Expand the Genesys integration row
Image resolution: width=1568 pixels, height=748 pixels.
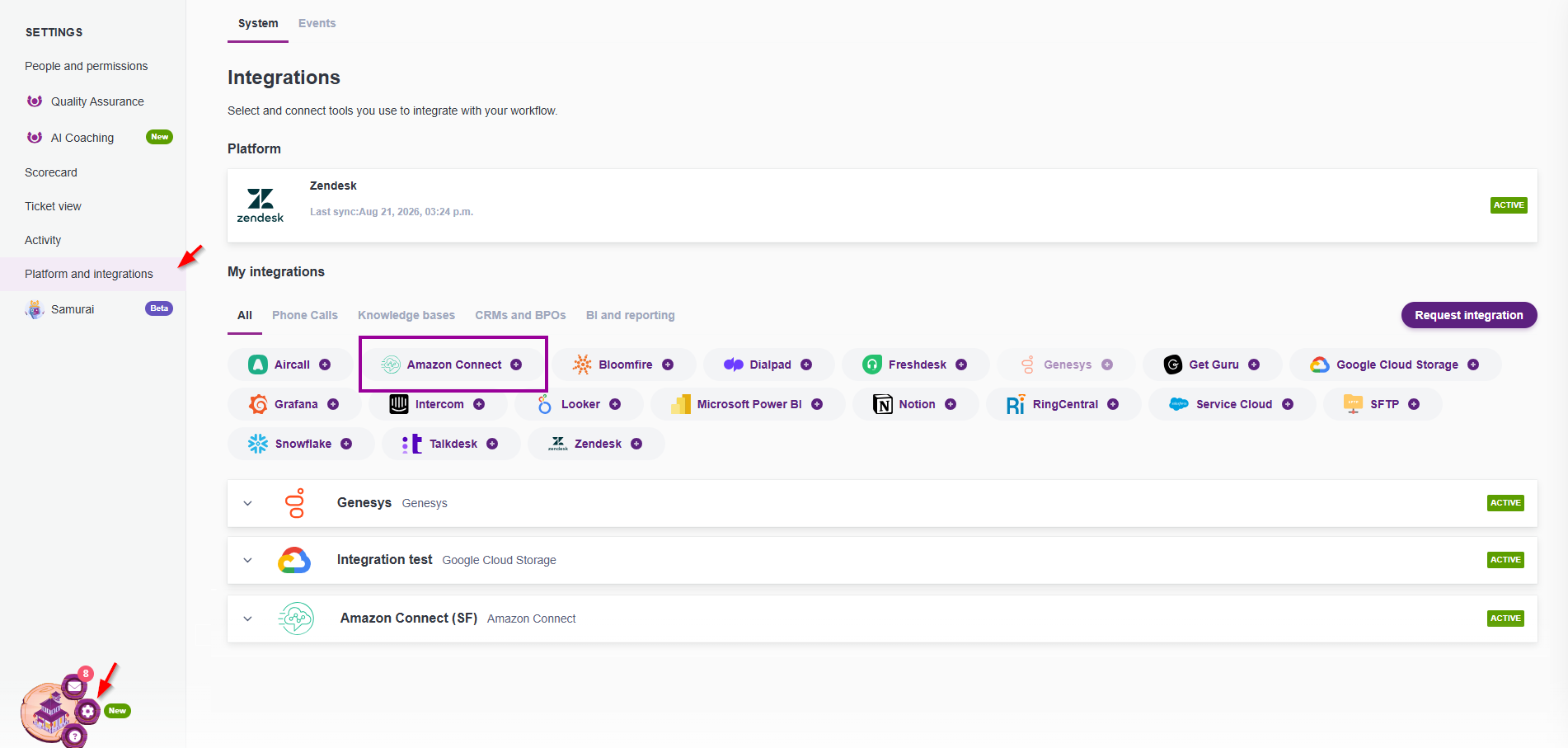248,503
